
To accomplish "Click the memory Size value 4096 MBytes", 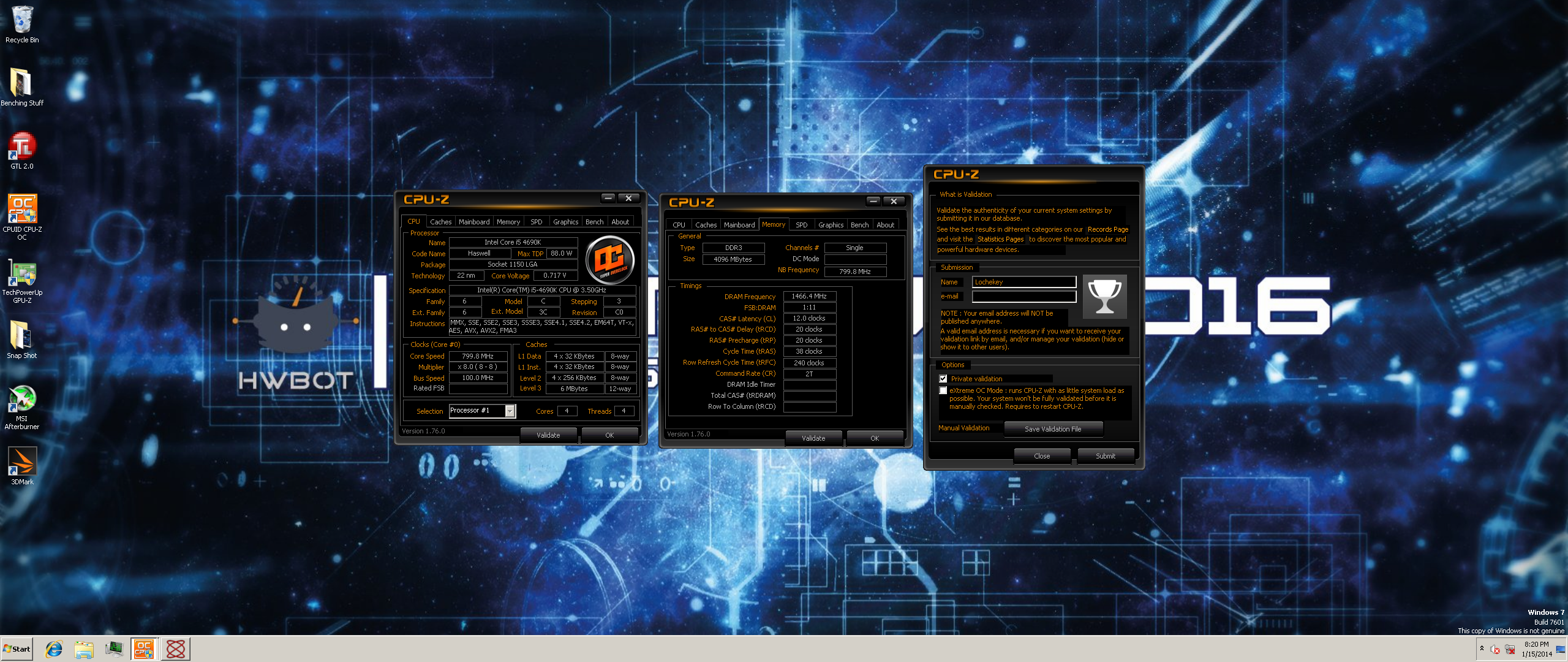I will point(733,259).
